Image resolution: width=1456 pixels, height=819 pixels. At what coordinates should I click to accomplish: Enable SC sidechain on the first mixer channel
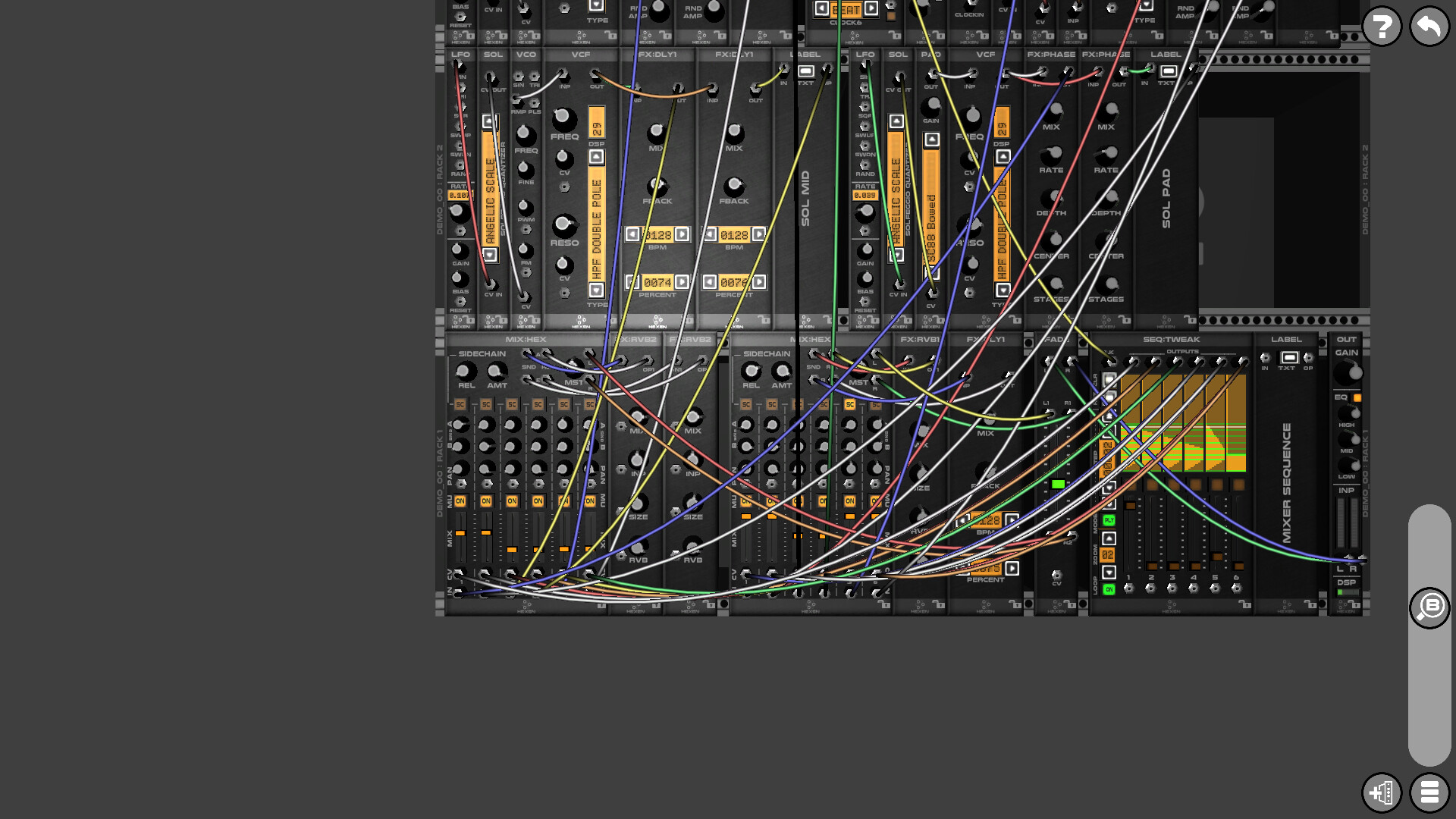point(460,404)
